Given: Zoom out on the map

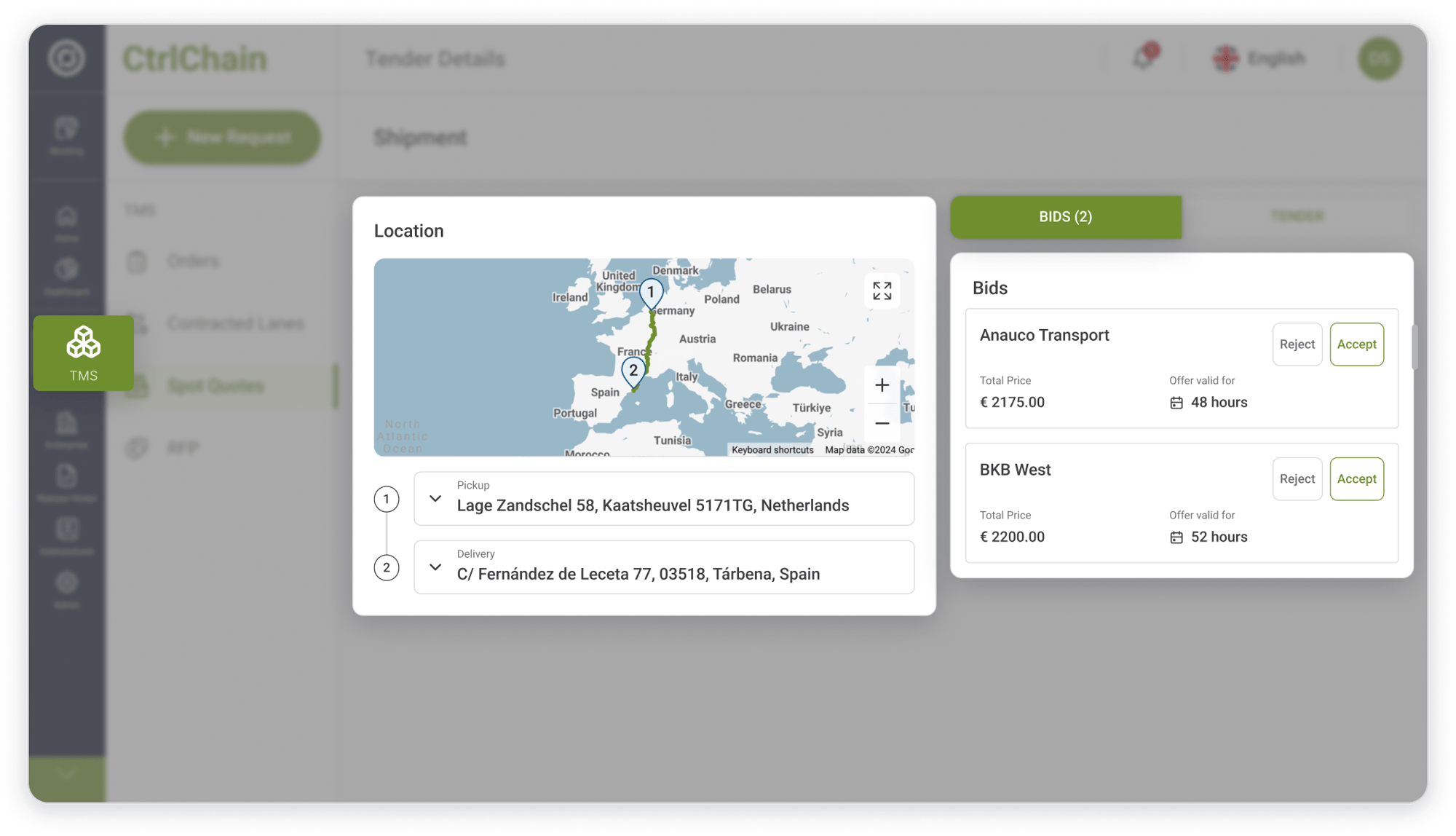Looking at the screenshot, I should pyautogui.click(x=882, y=423).
